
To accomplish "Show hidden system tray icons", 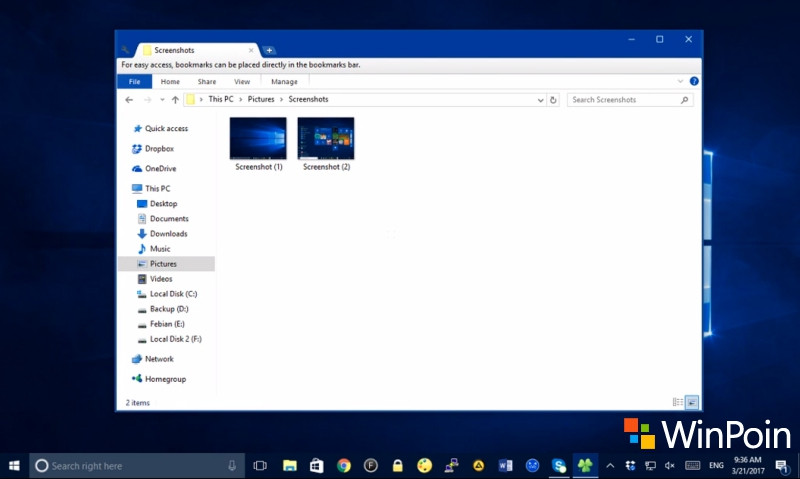I will pyautogui.click(x=610, y=466).
